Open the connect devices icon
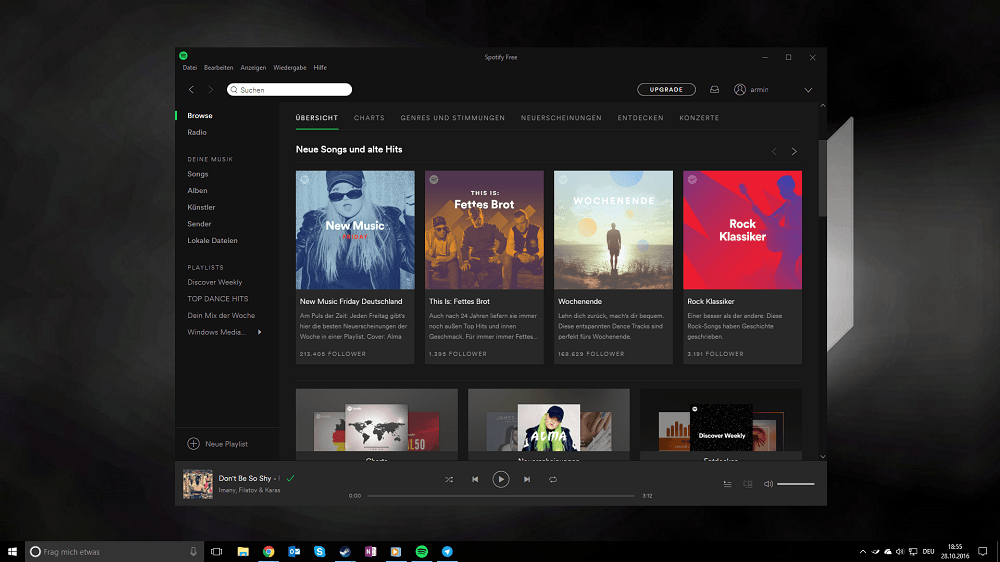Screen dimensions: 1000x562 point(748,484)
